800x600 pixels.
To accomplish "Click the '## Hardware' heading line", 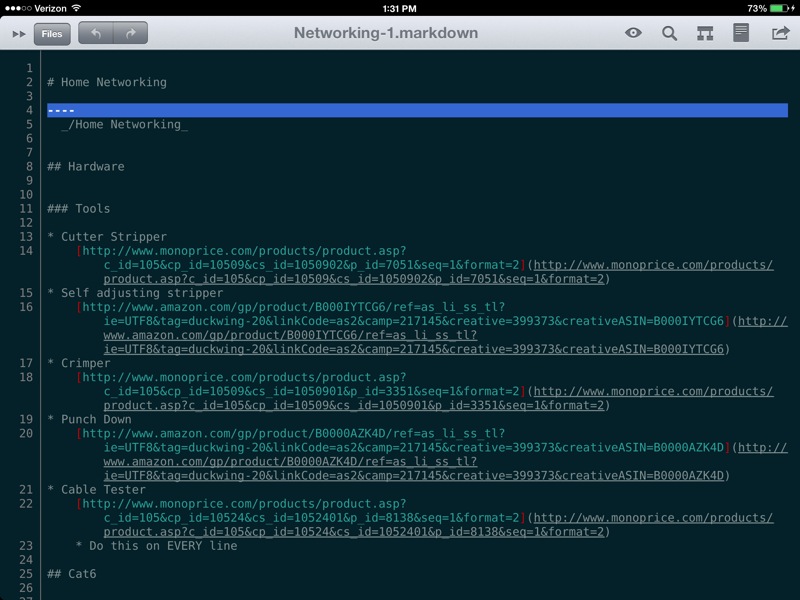I will click(86, 166).
